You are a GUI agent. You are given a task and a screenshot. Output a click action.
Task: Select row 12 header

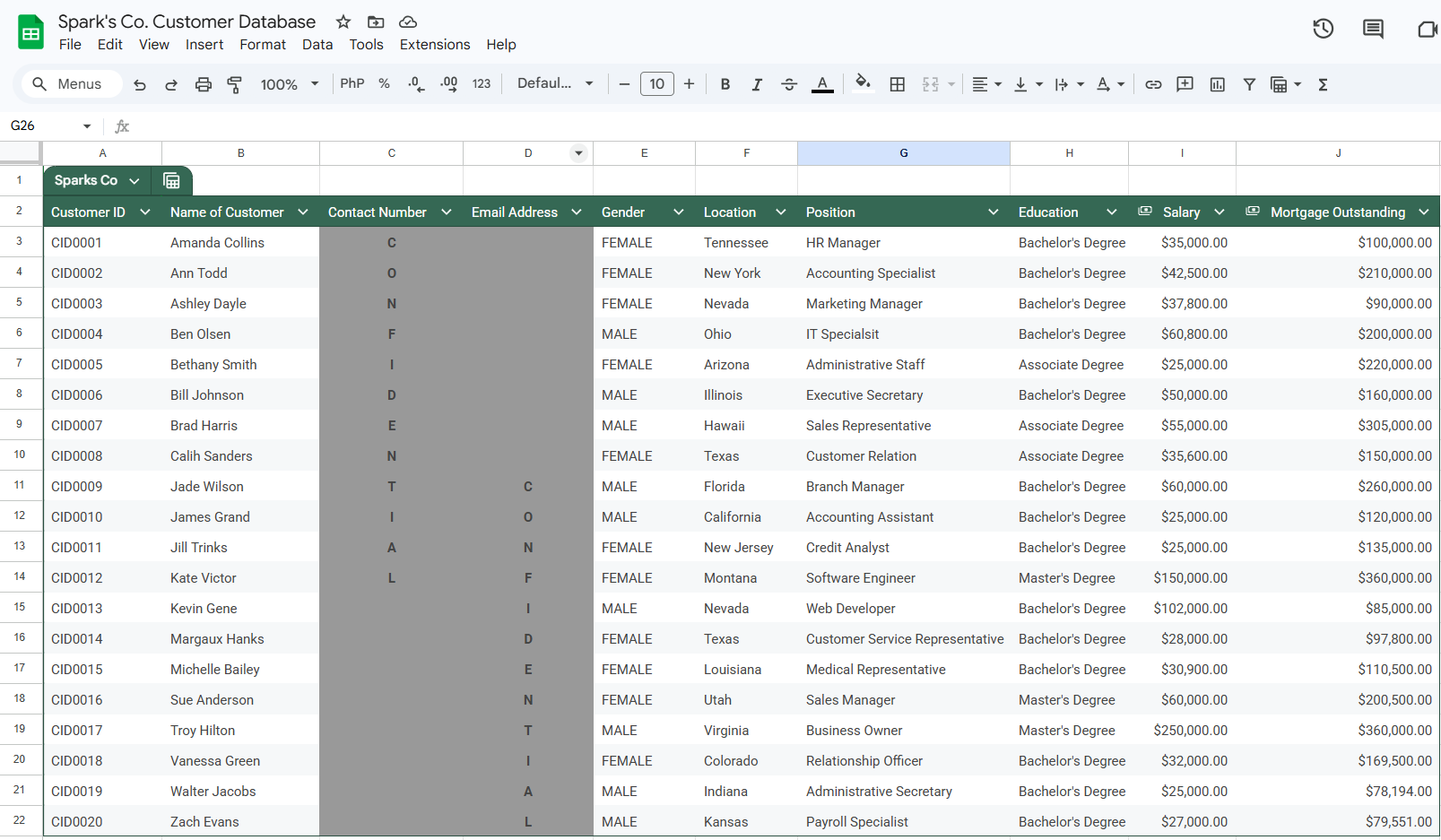point(20,516)
